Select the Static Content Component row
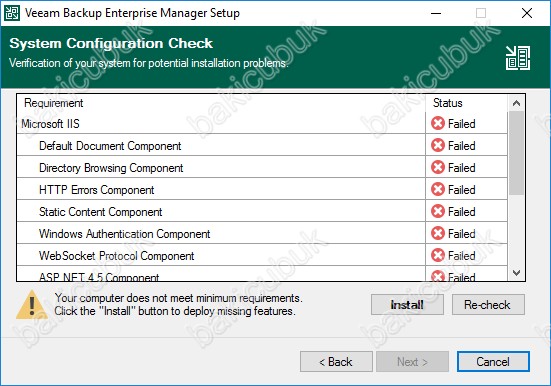Screen dimensions: 551x386 click(262, 211)
